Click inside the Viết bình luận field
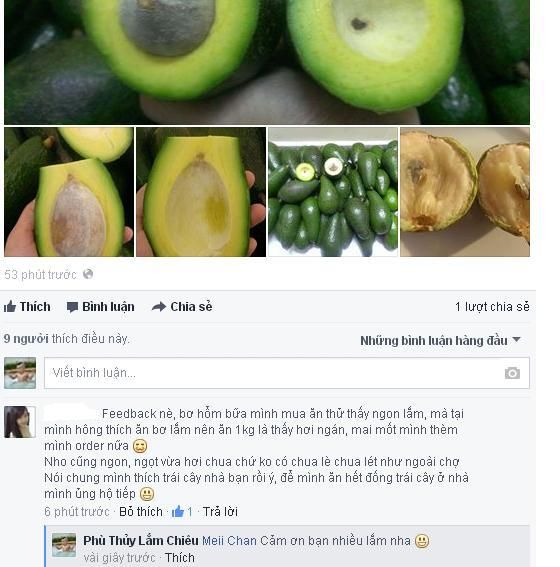560x567 pixels. [x=287, y=373]
